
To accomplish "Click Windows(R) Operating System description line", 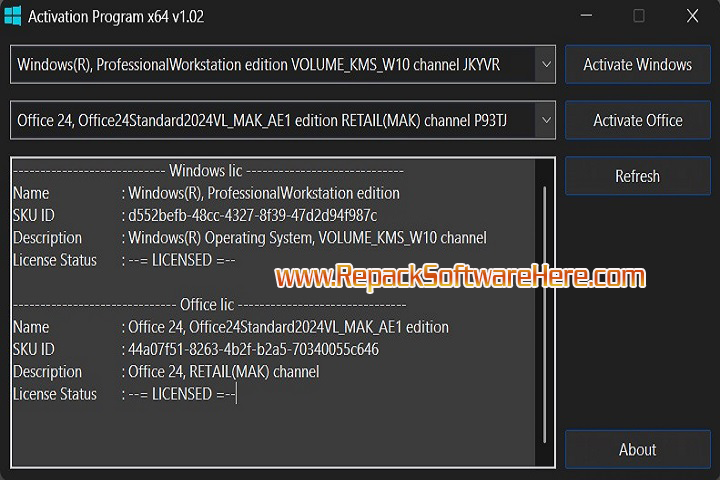I will coord(307,238).
